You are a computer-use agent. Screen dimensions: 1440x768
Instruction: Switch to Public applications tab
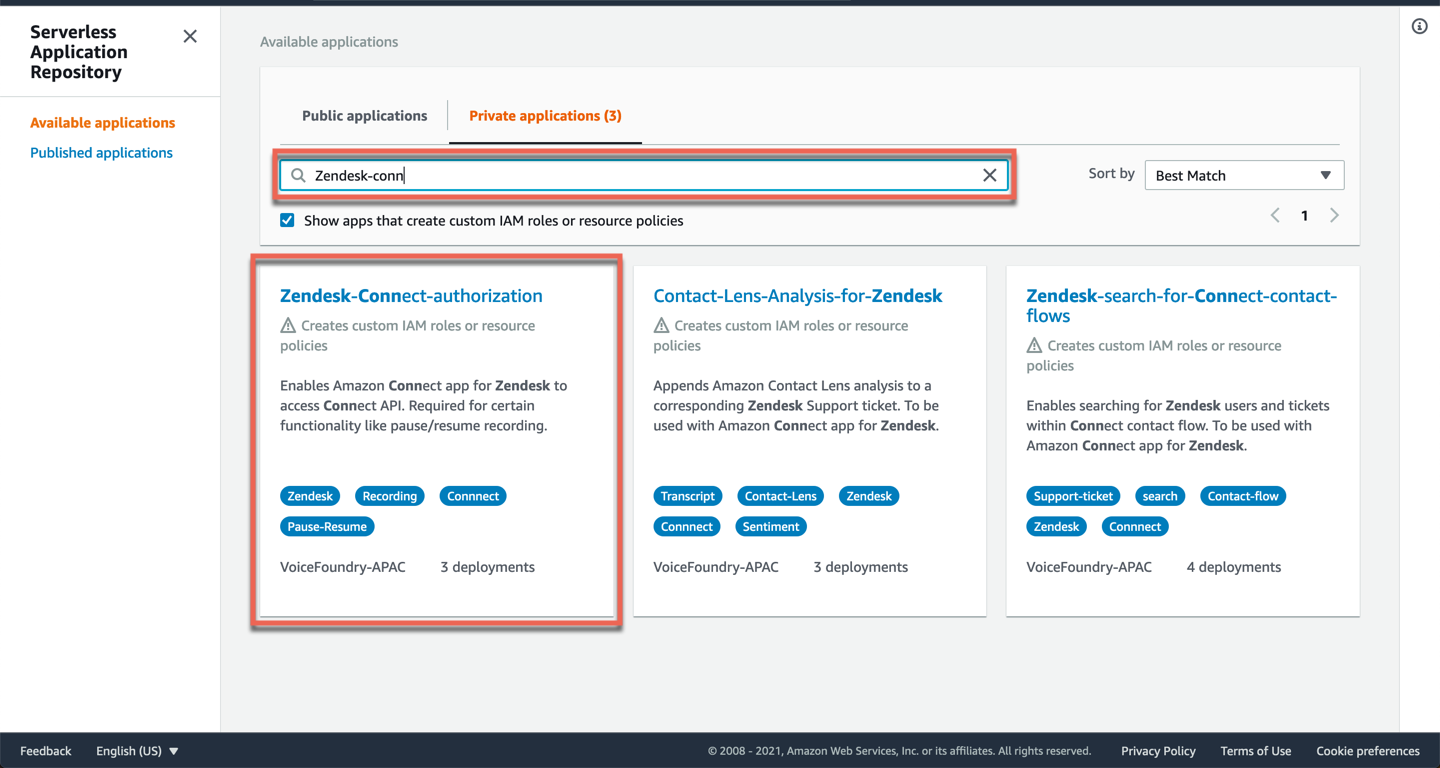tap(364, 116)
